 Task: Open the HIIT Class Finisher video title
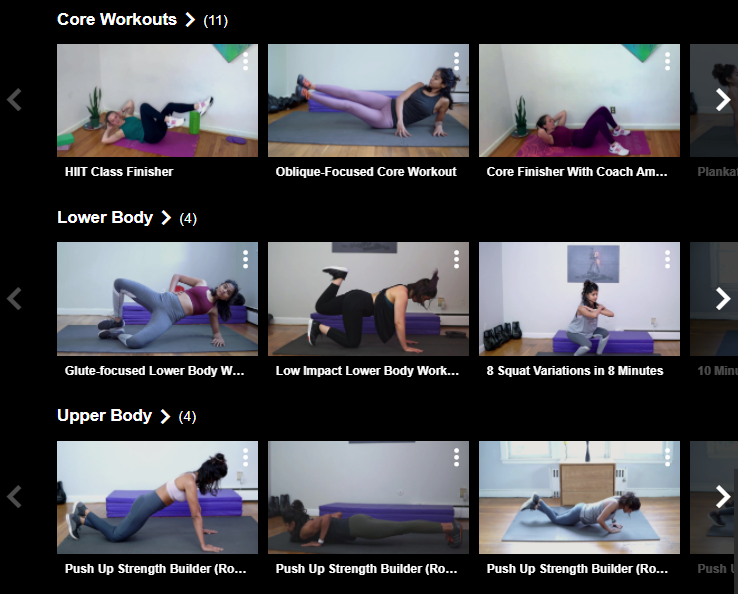(119, 172)
